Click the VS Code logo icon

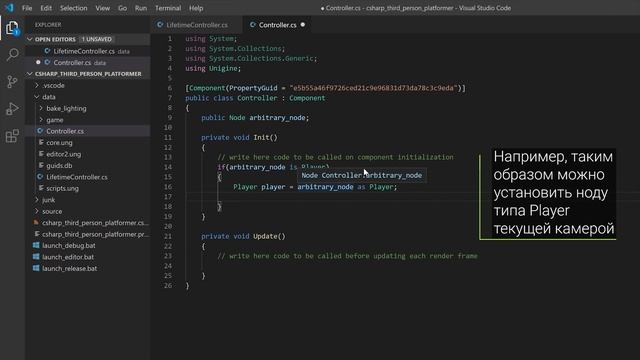pyautogui.click(x=9, y=8)
